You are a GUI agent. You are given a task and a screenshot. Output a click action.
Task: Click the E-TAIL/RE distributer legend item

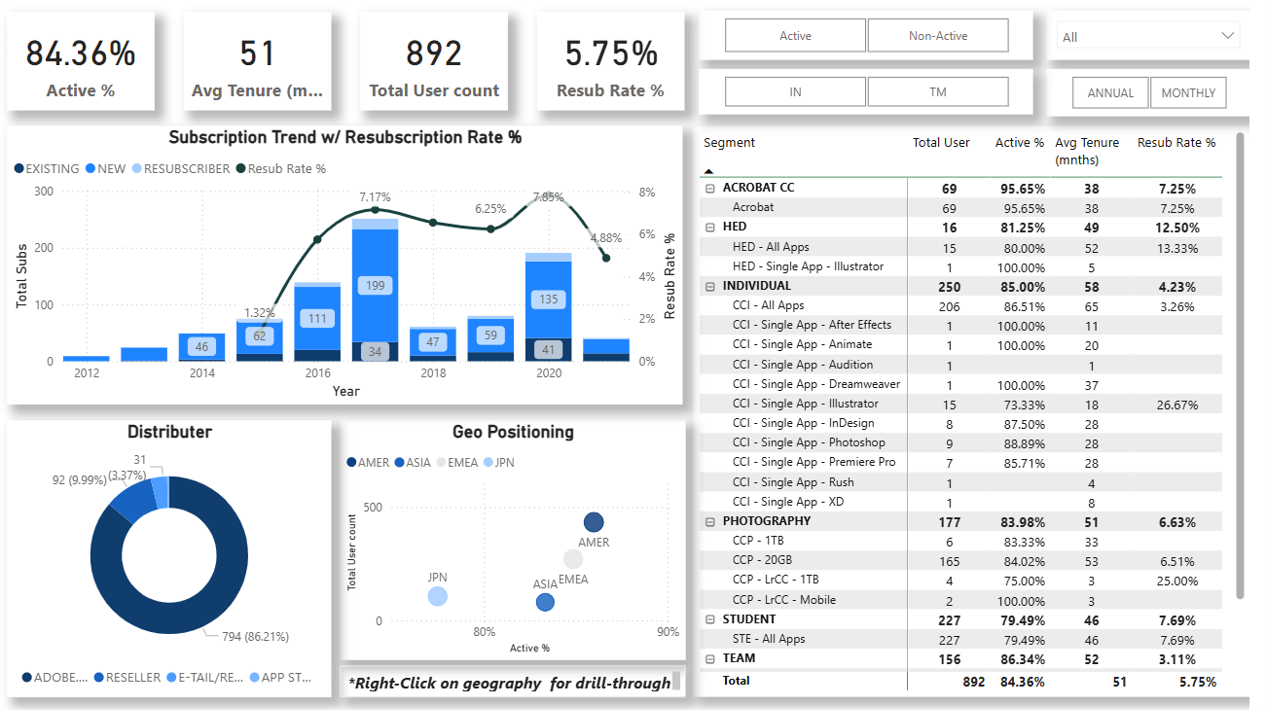[205, 677]
